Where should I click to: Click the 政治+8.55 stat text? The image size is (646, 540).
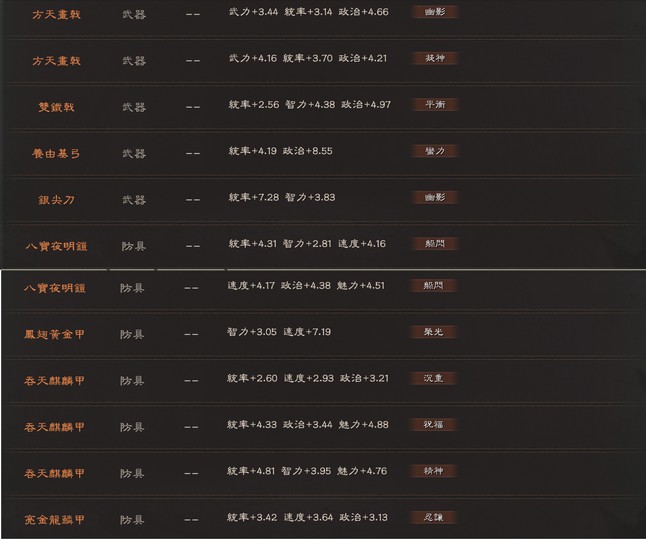click(307, 151)
